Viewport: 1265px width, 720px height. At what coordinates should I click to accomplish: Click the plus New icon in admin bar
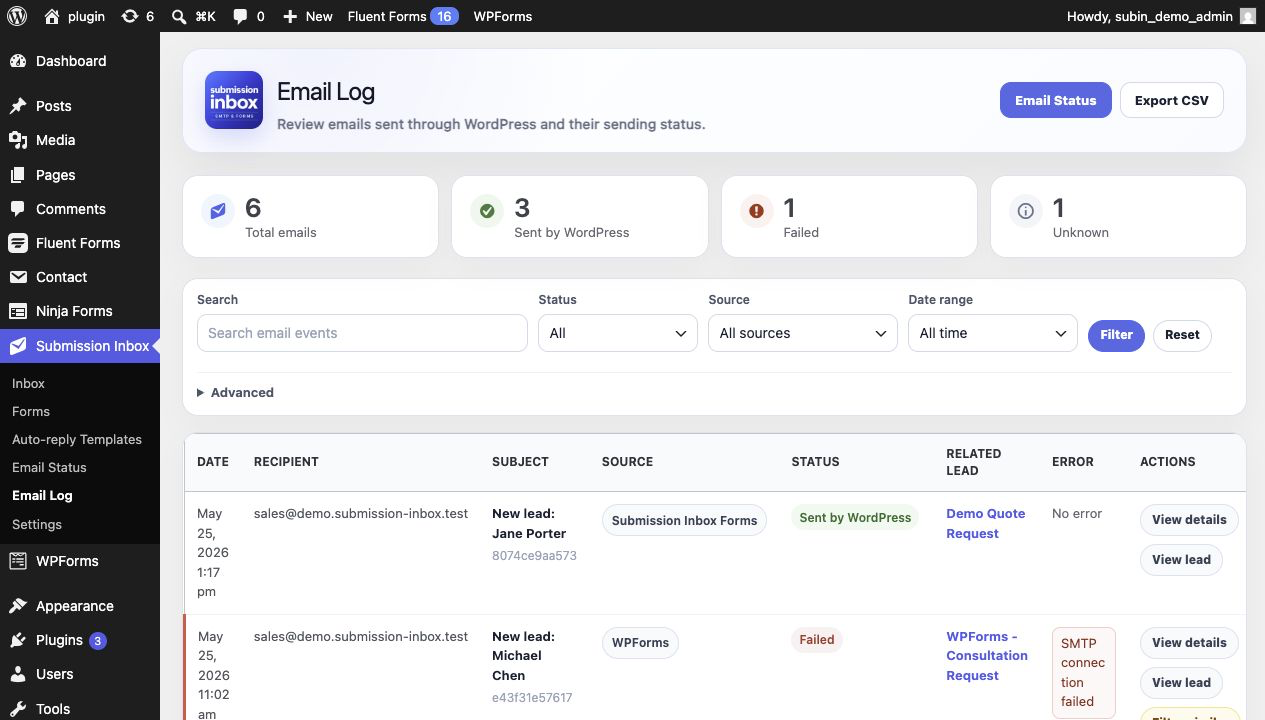[290, 16]
